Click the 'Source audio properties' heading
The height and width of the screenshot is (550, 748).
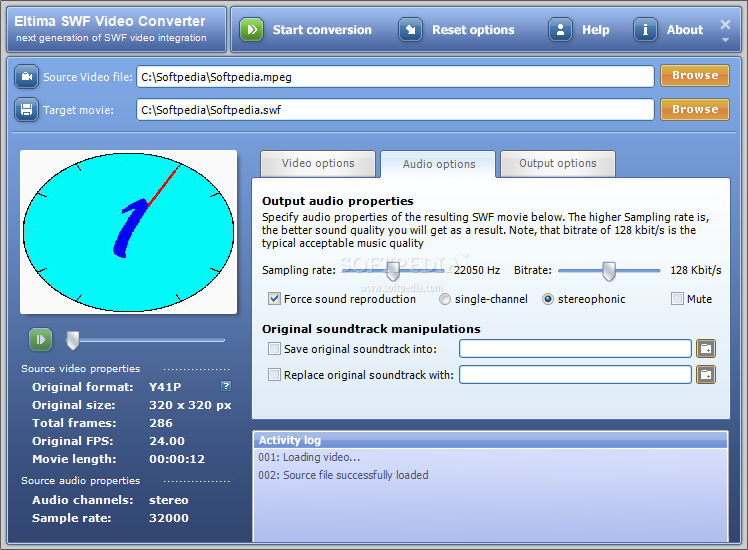[81, 481]
